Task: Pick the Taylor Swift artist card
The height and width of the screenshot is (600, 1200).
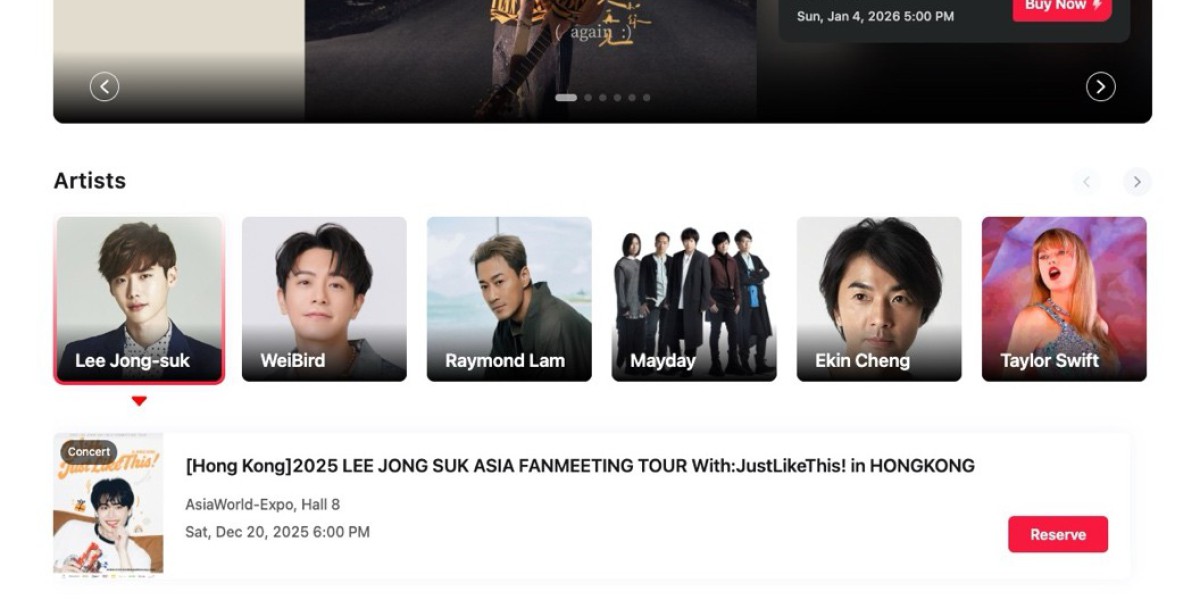Action: pyautogui.click(x=1064, y=299)
